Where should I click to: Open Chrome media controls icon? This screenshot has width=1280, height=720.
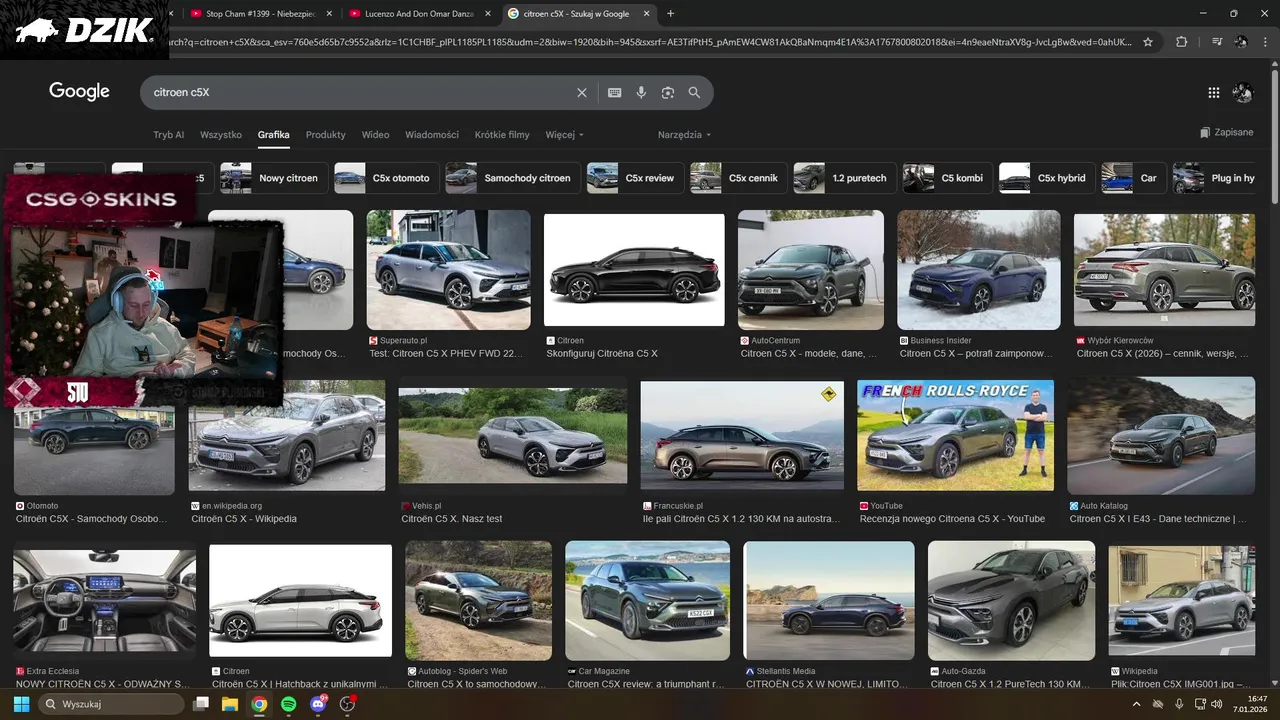click(x=1217, y=42)
